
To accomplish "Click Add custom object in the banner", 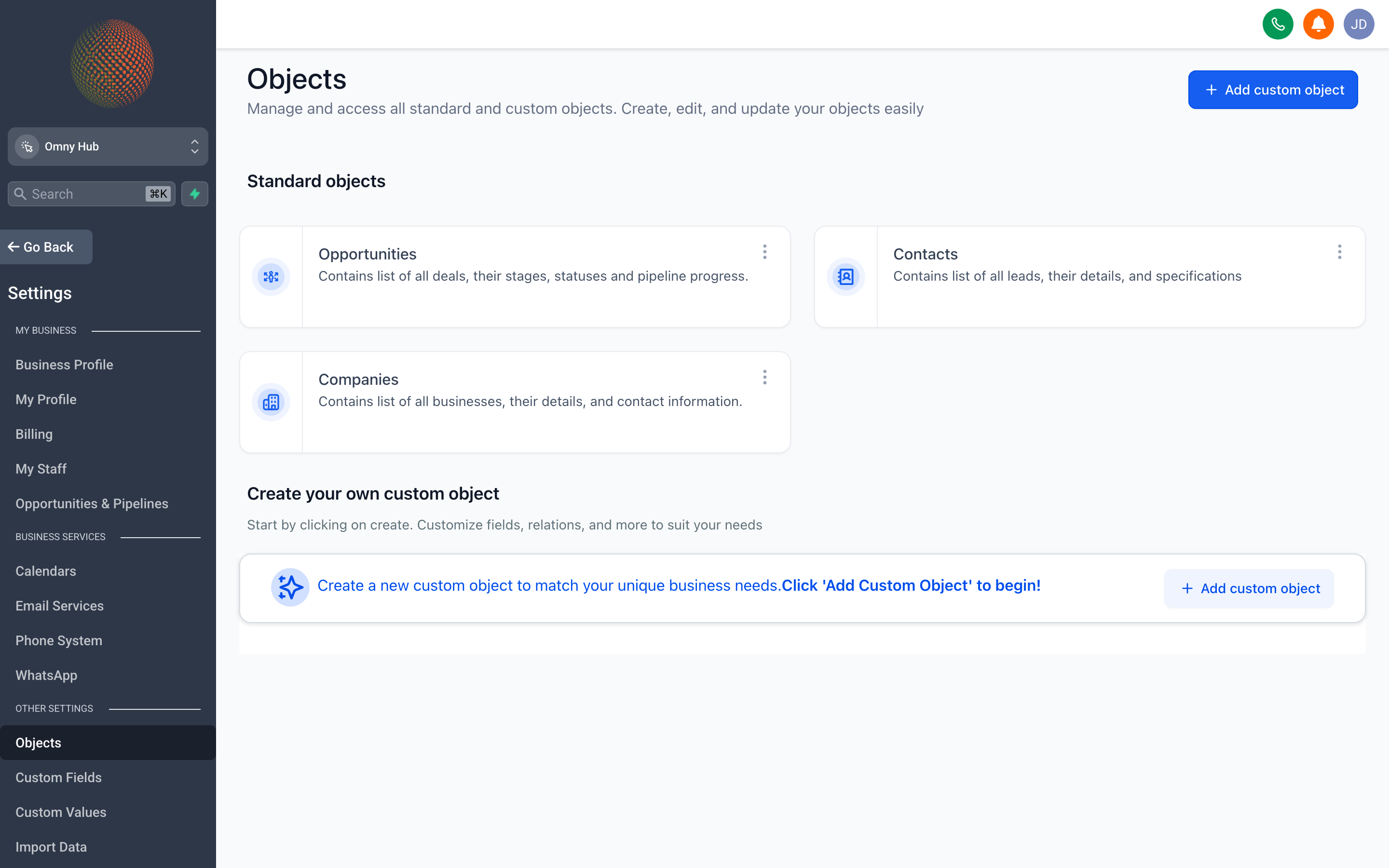I will [x=1250, y=588].
